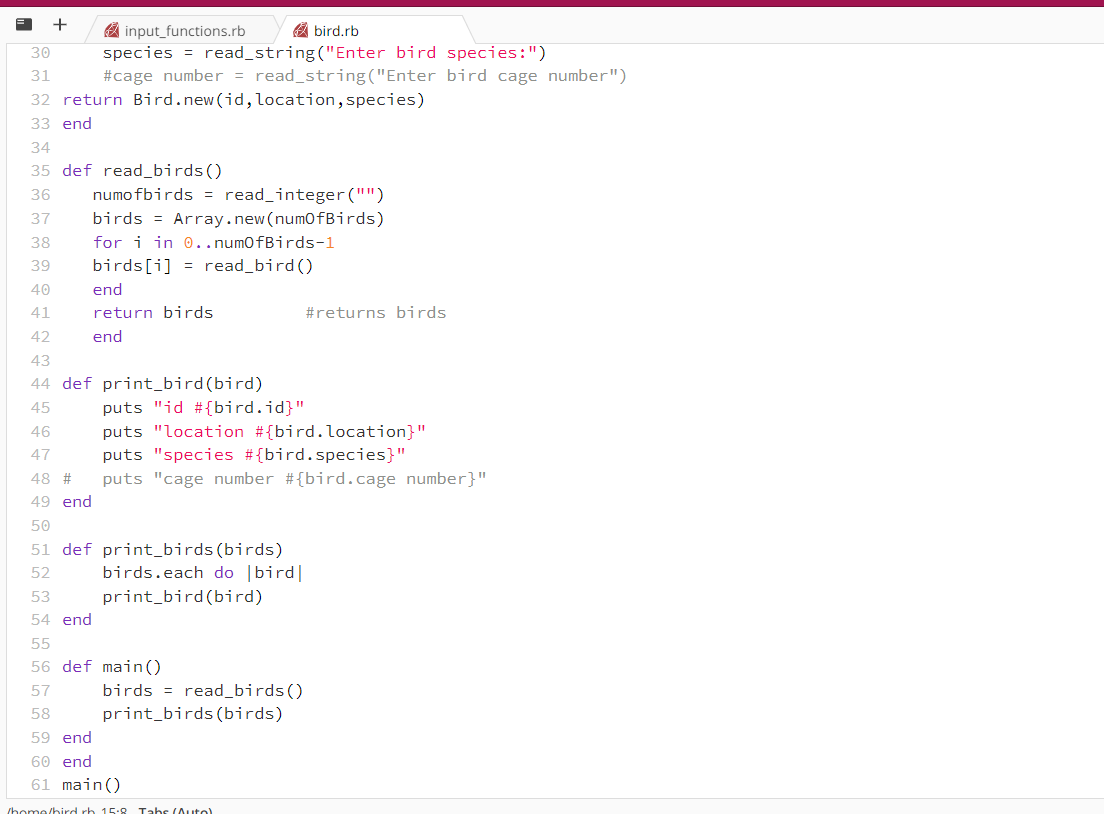Viewport: 1104px width, 814px height.
Task: Click the #returns birds comment on line 41
Action: [x=376, y=312]
